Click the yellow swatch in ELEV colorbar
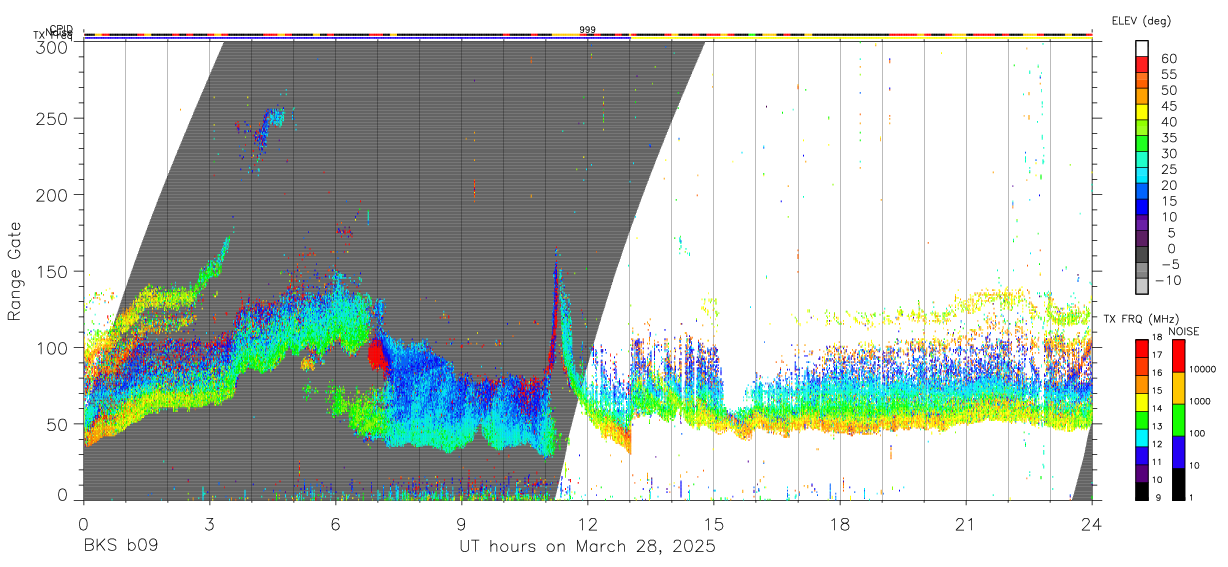The image size is (1228, 567). pos(1142,112)
